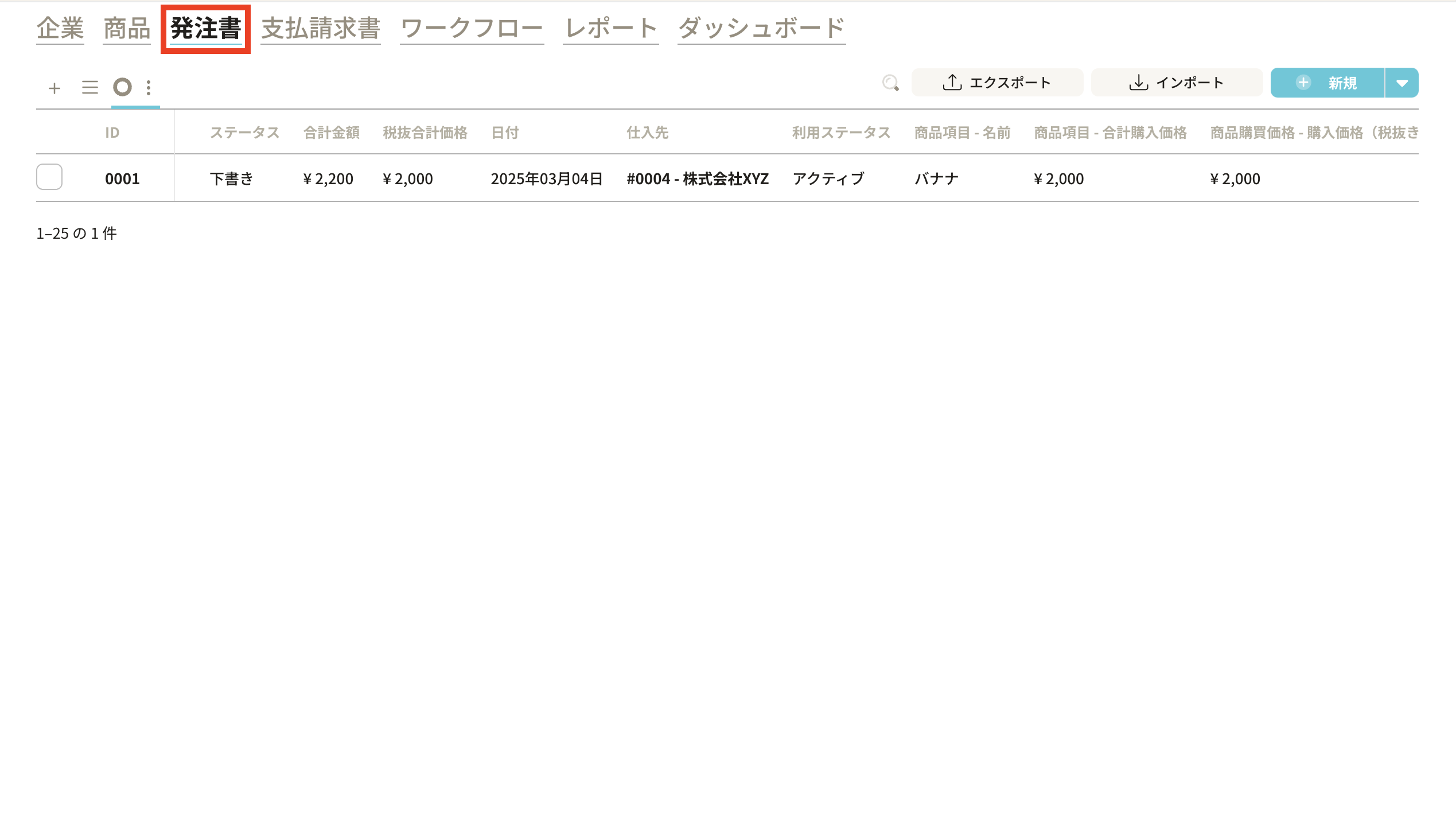The image size is (1456, 831).
Task: Click the plus icon to add view
Action: tap(54, 88)
